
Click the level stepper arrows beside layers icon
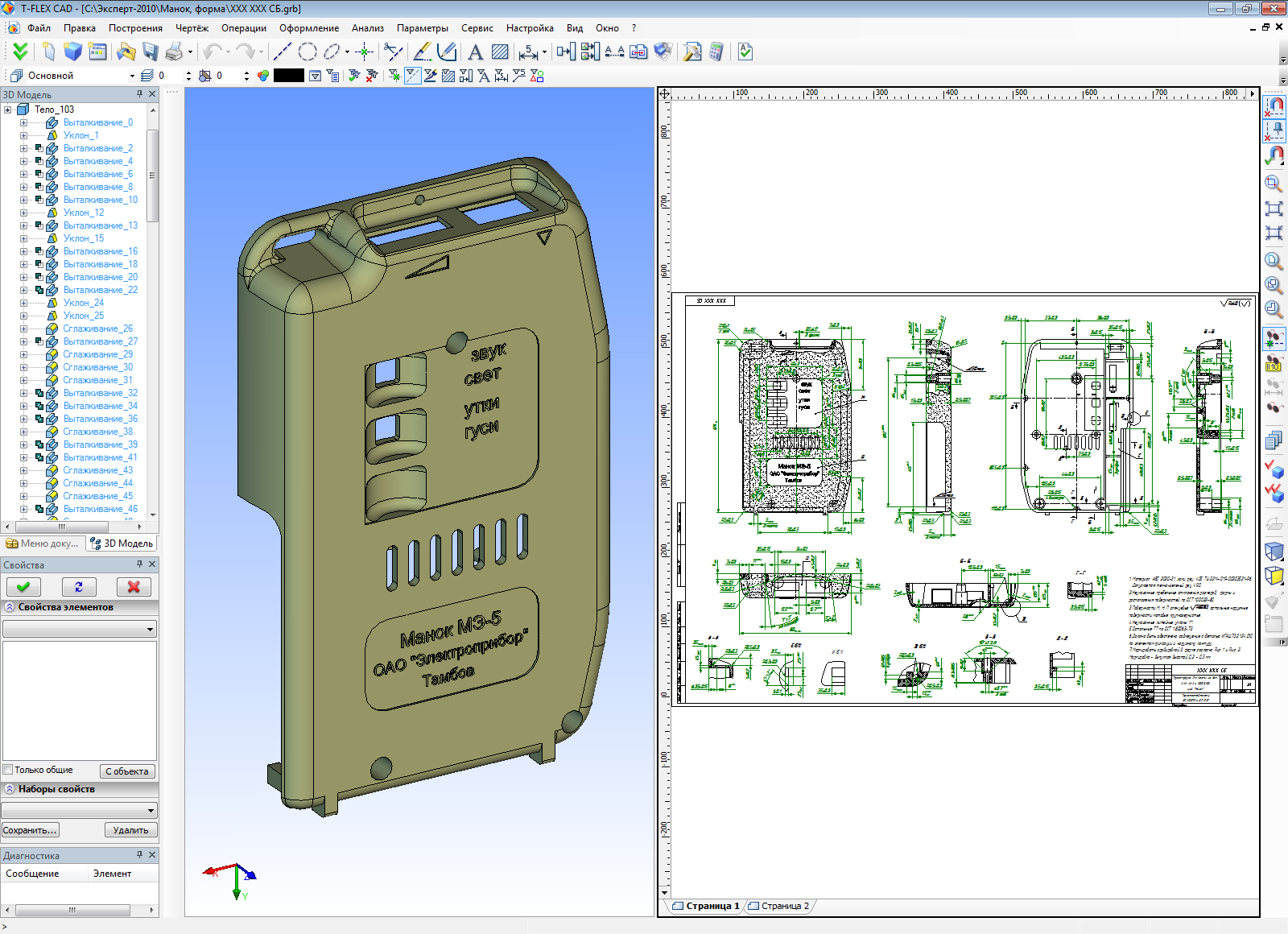[x=188, y=76]
